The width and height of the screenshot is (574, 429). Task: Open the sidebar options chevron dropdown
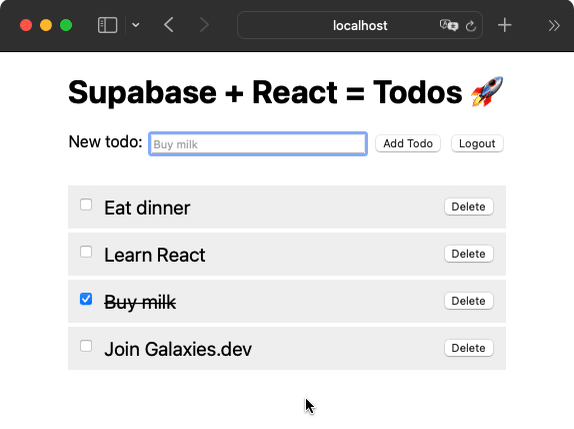(x=136, y=25)
